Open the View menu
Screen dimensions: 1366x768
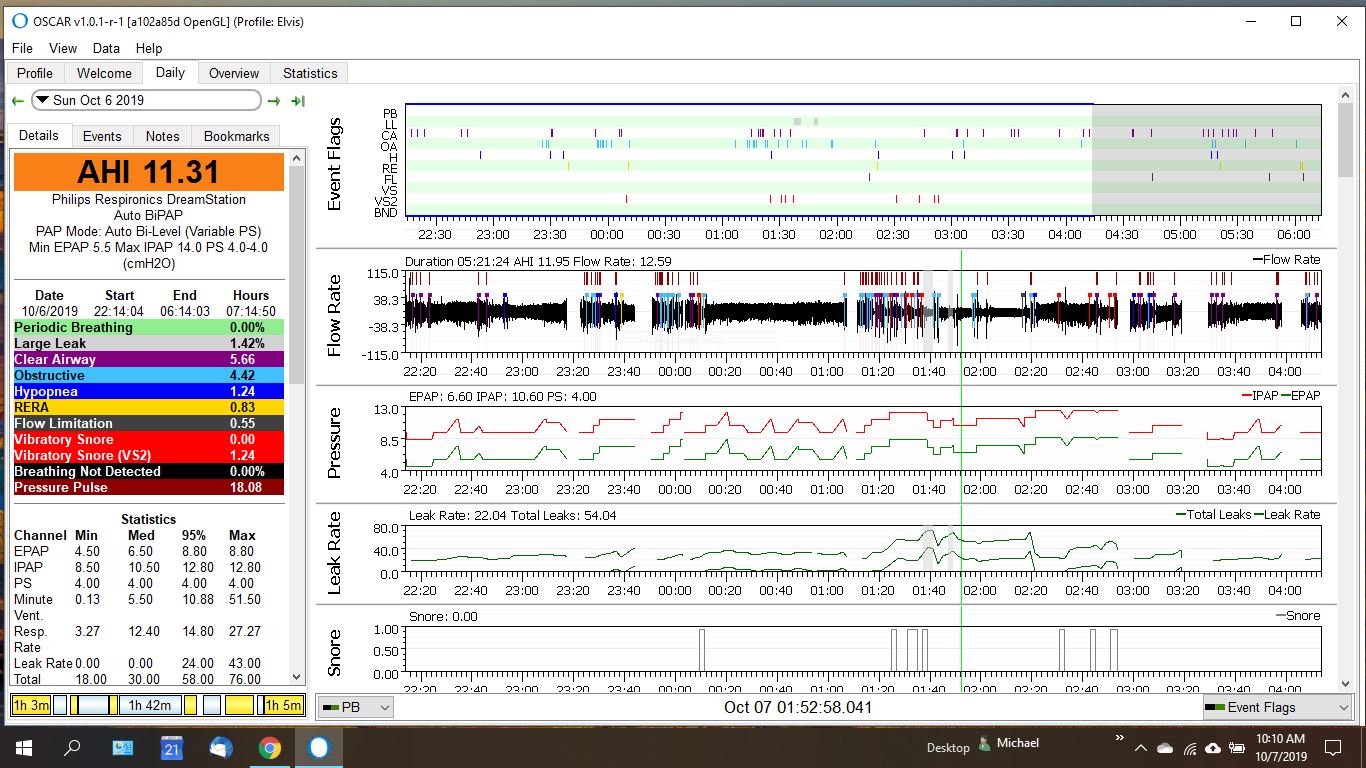pos(63,48)
